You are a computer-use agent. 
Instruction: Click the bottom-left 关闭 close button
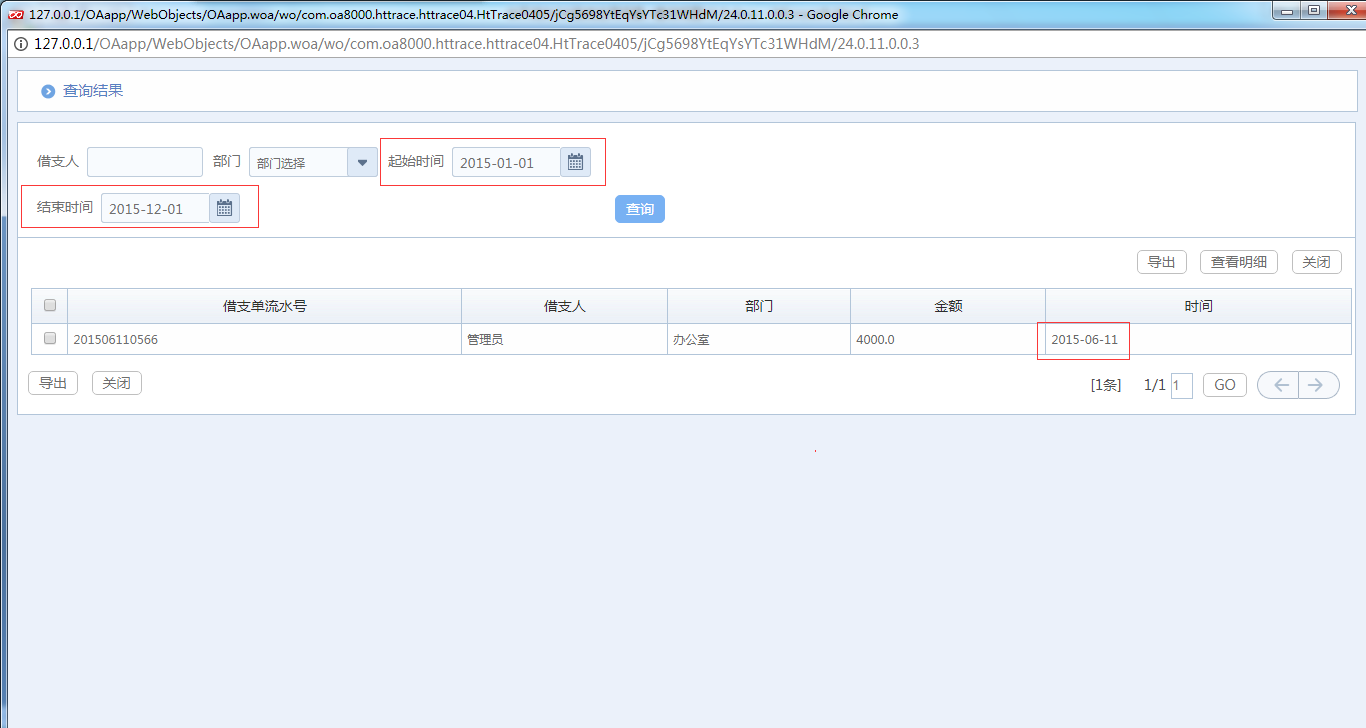click(x=116, y=383)
